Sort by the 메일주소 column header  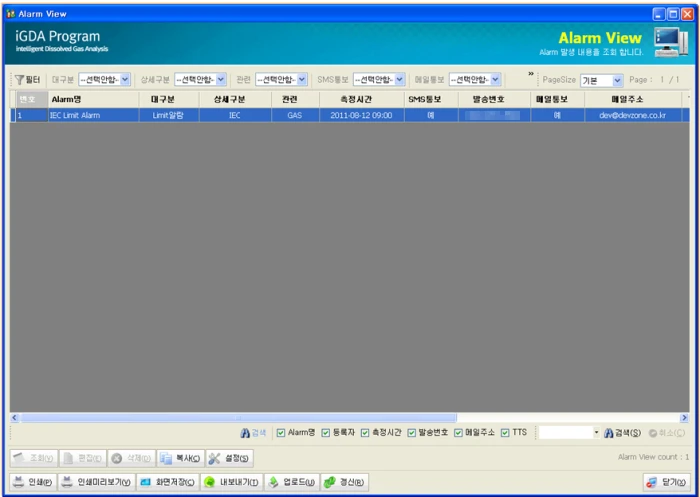click(633, 99)
